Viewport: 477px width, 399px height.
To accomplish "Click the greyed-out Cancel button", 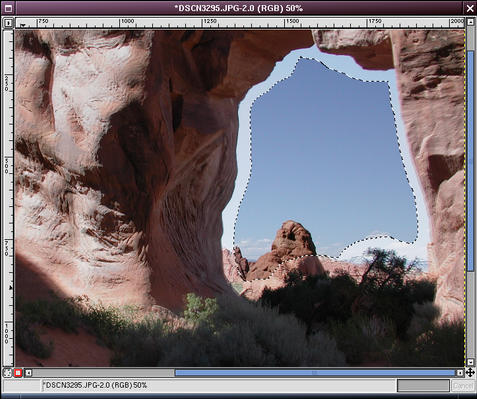I will pyautogui.click(x=462, y=386).
